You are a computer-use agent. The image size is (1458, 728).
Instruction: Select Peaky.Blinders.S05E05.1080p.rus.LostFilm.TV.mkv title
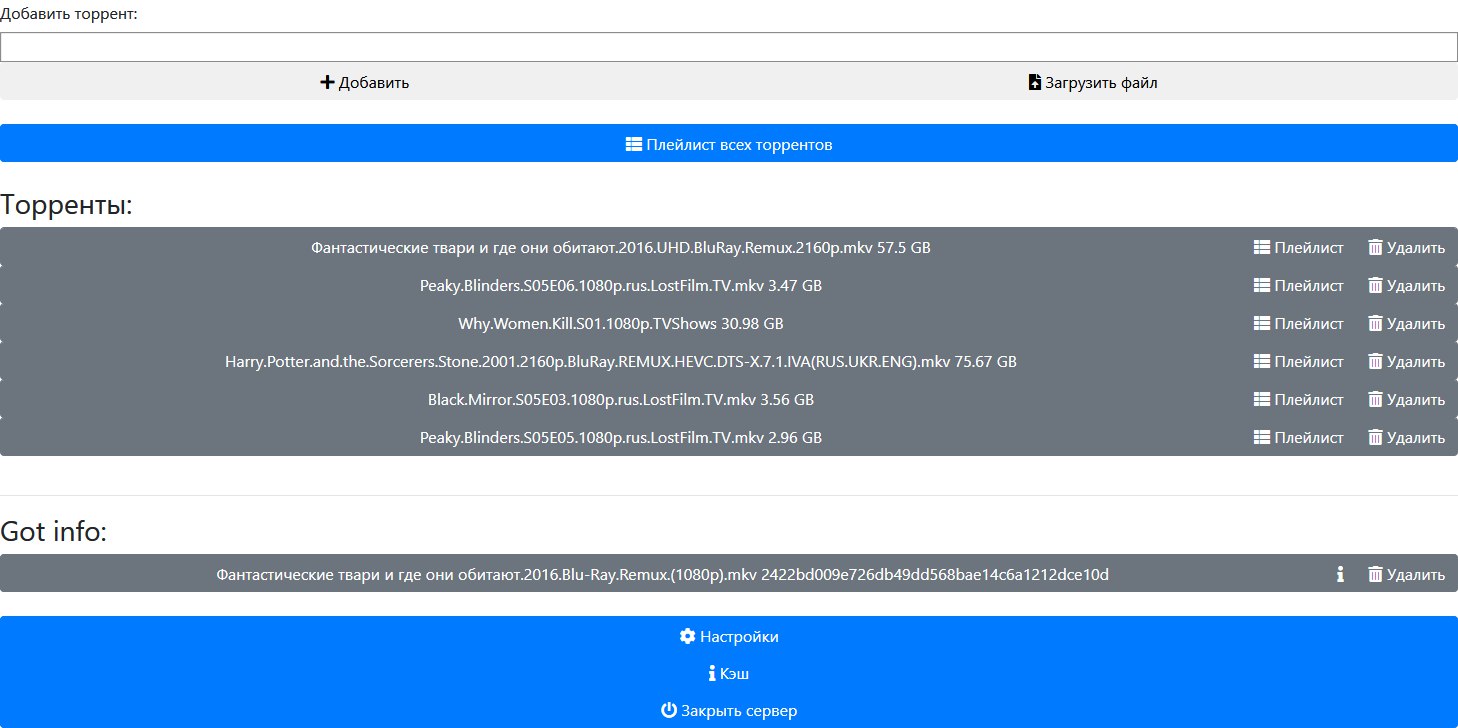pyautogui.click(x=621, y=437)
